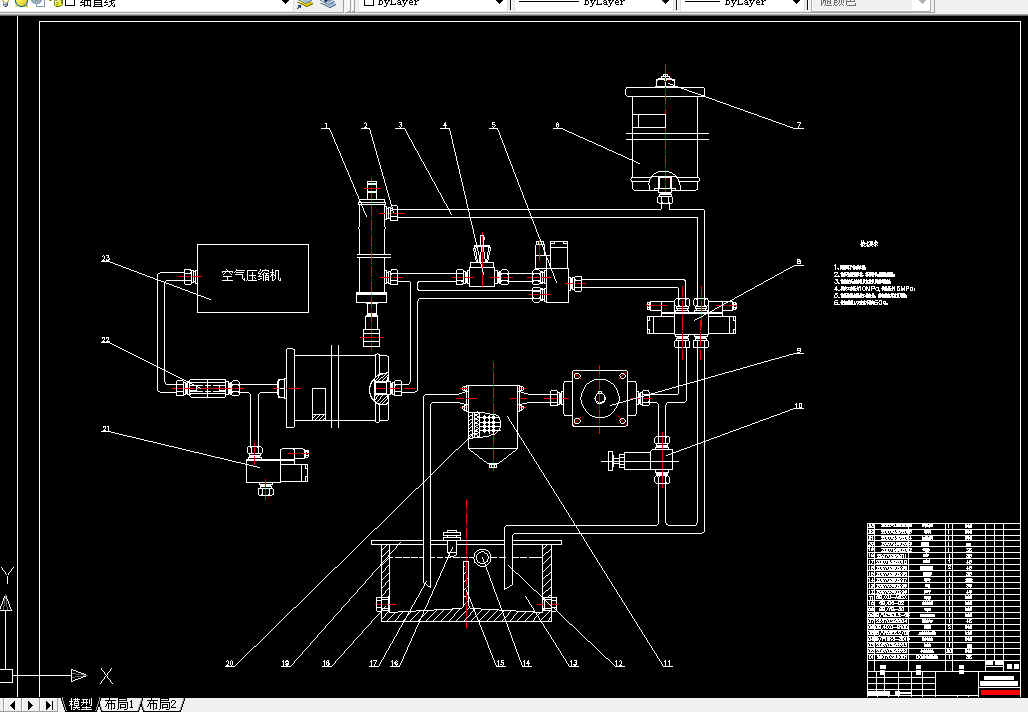The height and width of the screenshot is (712, 1028).
Task: Click the previous-tab arrow beside layout tabs
Action: [x=12, y=705]
